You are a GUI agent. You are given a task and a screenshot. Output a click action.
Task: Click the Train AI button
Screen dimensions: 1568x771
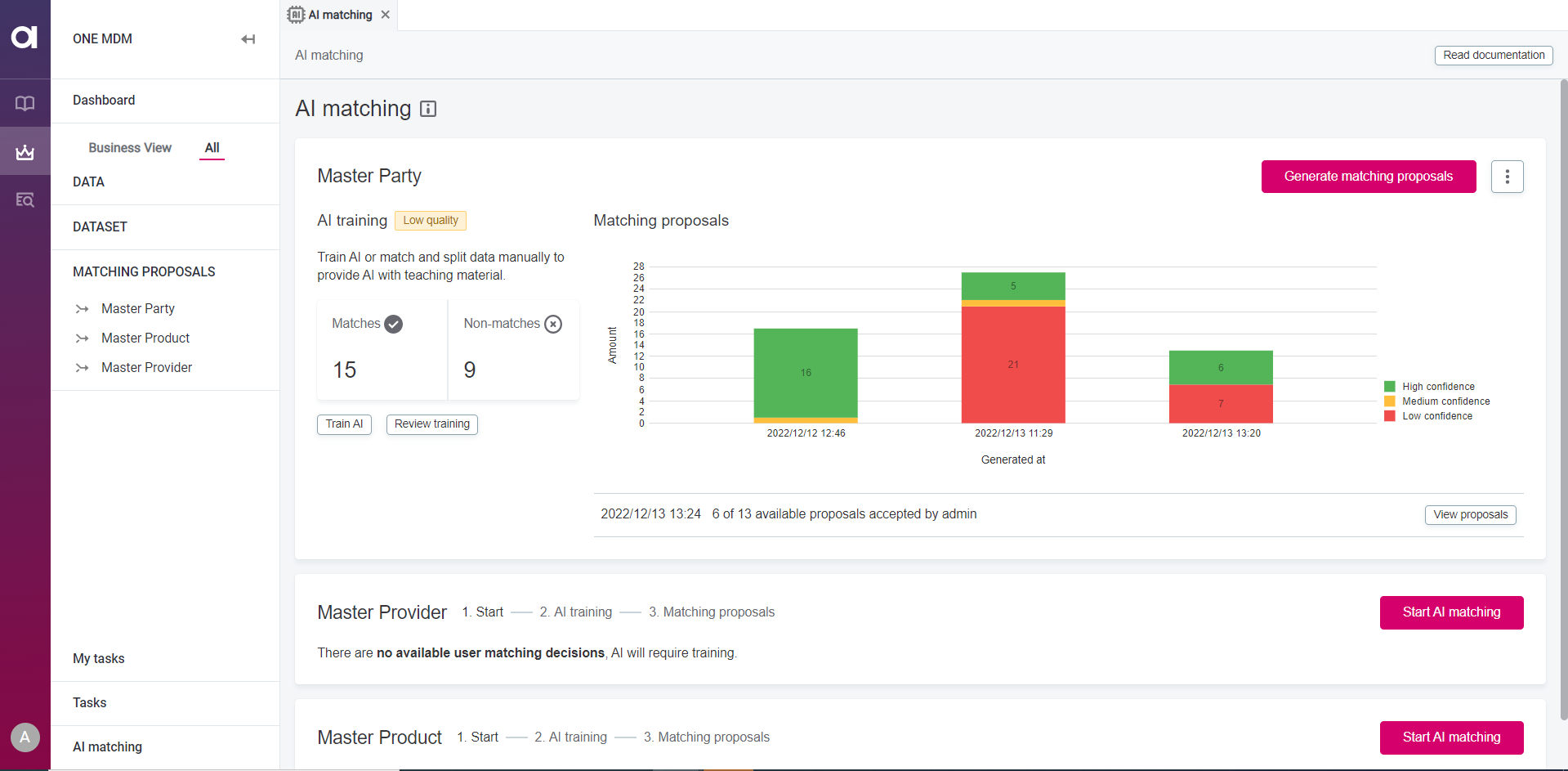pos(343,424)
